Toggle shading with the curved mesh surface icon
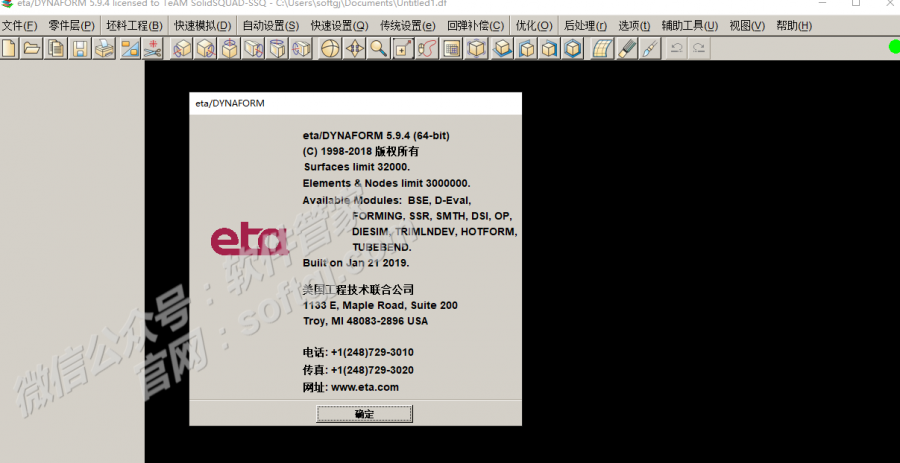Viewport: 900px width, 463px height. tap(602, 49)
